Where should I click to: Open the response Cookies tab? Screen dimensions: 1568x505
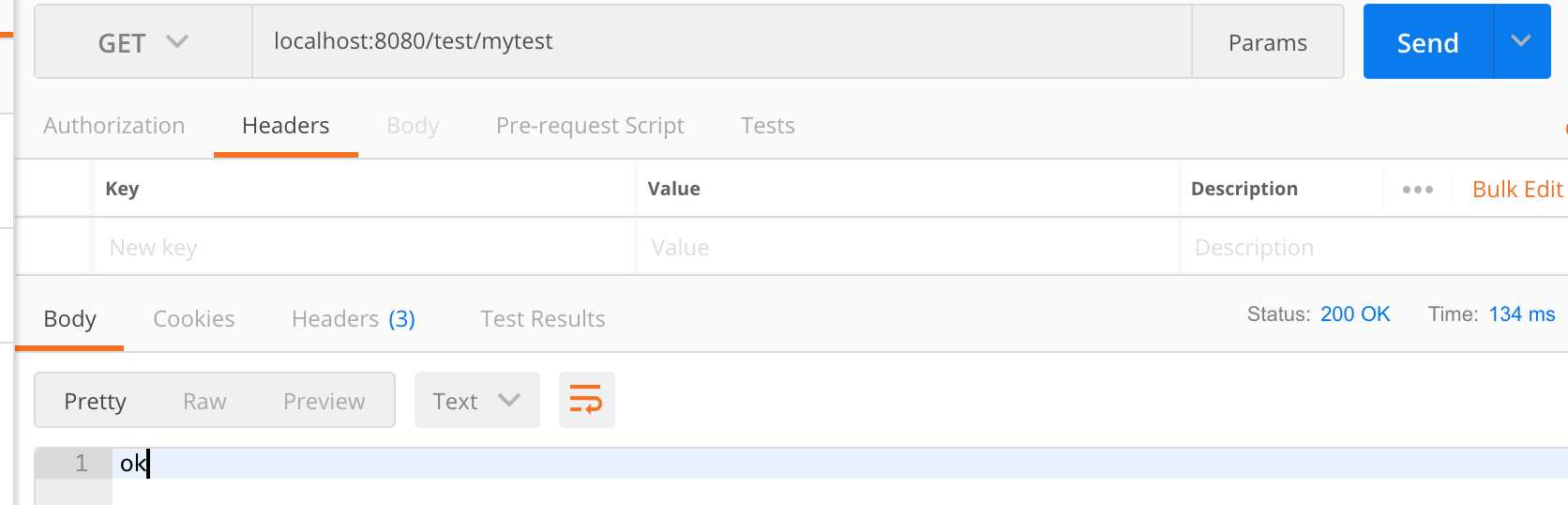click(x=194, y=319)
